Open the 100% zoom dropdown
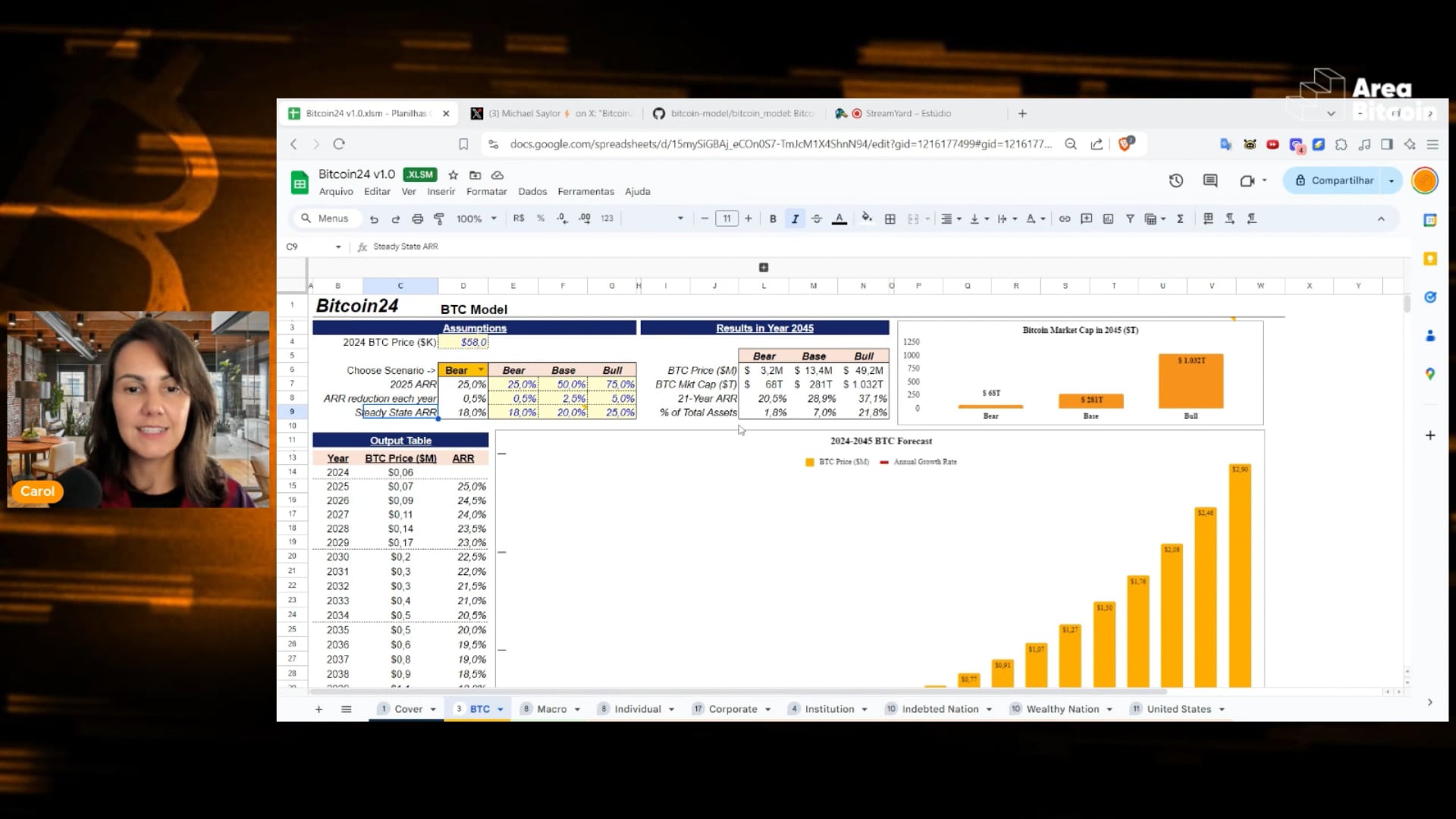 (x=476, y=218)
